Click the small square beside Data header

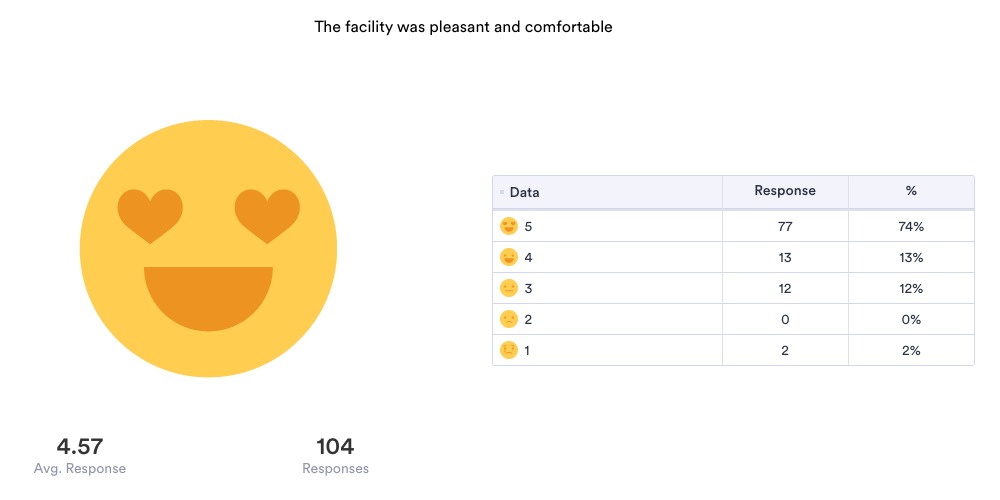pyautogui.click(x=502, y=192)
